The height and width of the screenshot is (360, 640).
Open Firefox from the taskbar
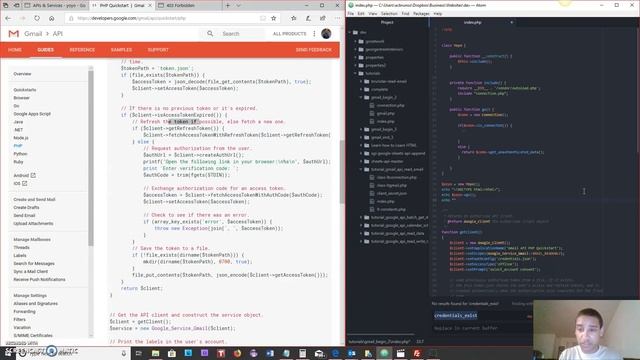(x=237, y=353)
